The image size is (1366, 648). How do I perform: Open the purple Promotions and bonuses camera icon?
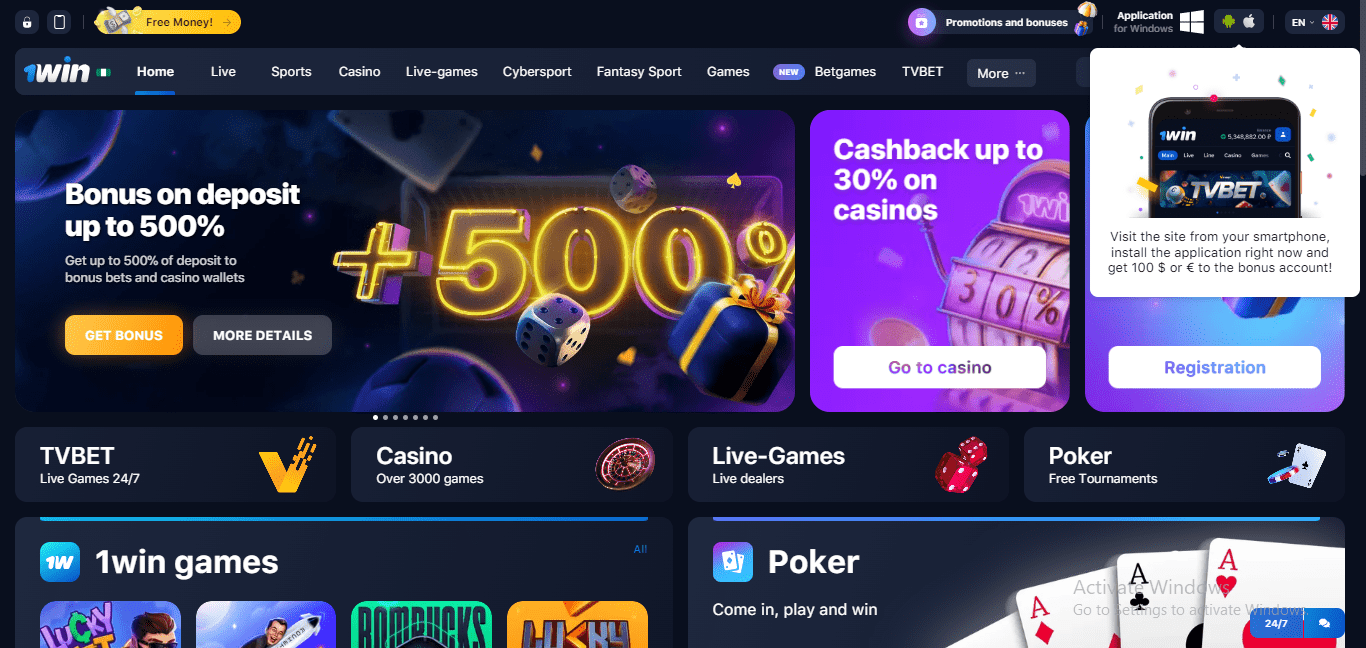[x=922, y=22]
